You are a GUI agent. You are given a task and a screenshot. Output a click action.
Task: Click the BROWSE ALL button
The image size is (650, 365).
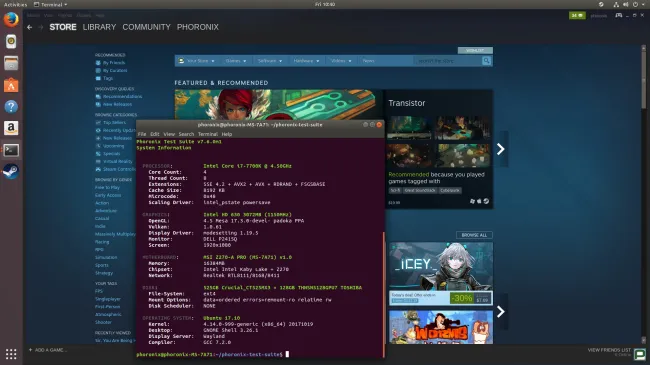pyautogui.click(x=474, y=235)
